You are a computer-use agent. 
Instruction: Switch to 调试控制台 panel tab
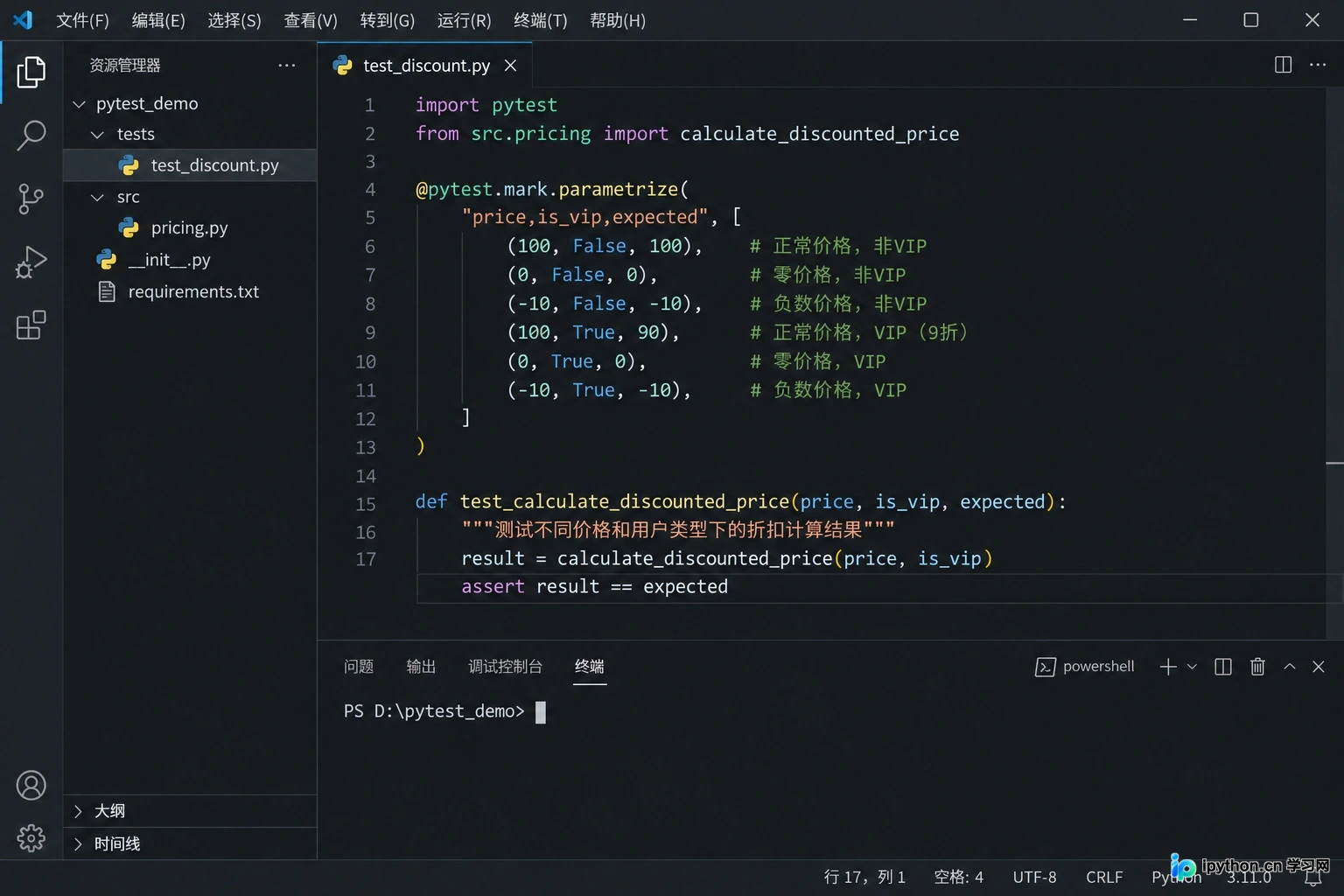tap(505, 667)
